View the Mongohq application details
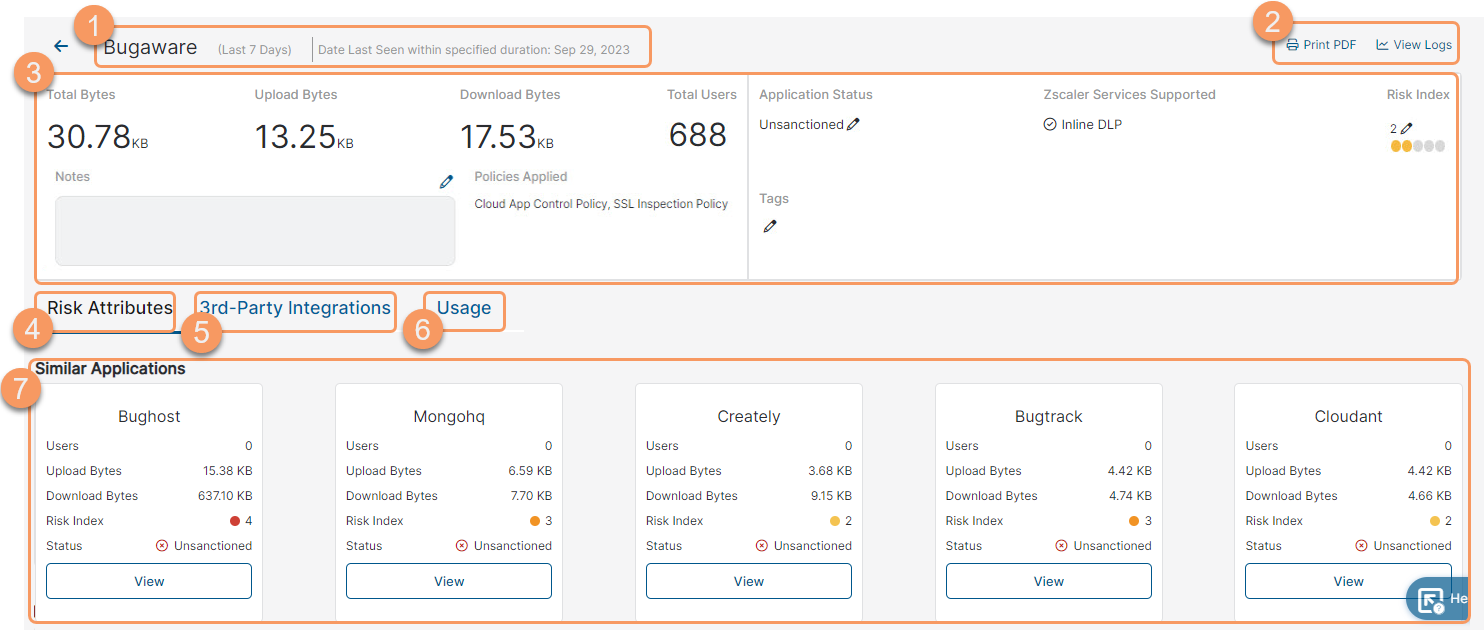This screenshot has height=630, width=1484. [449, 581]
